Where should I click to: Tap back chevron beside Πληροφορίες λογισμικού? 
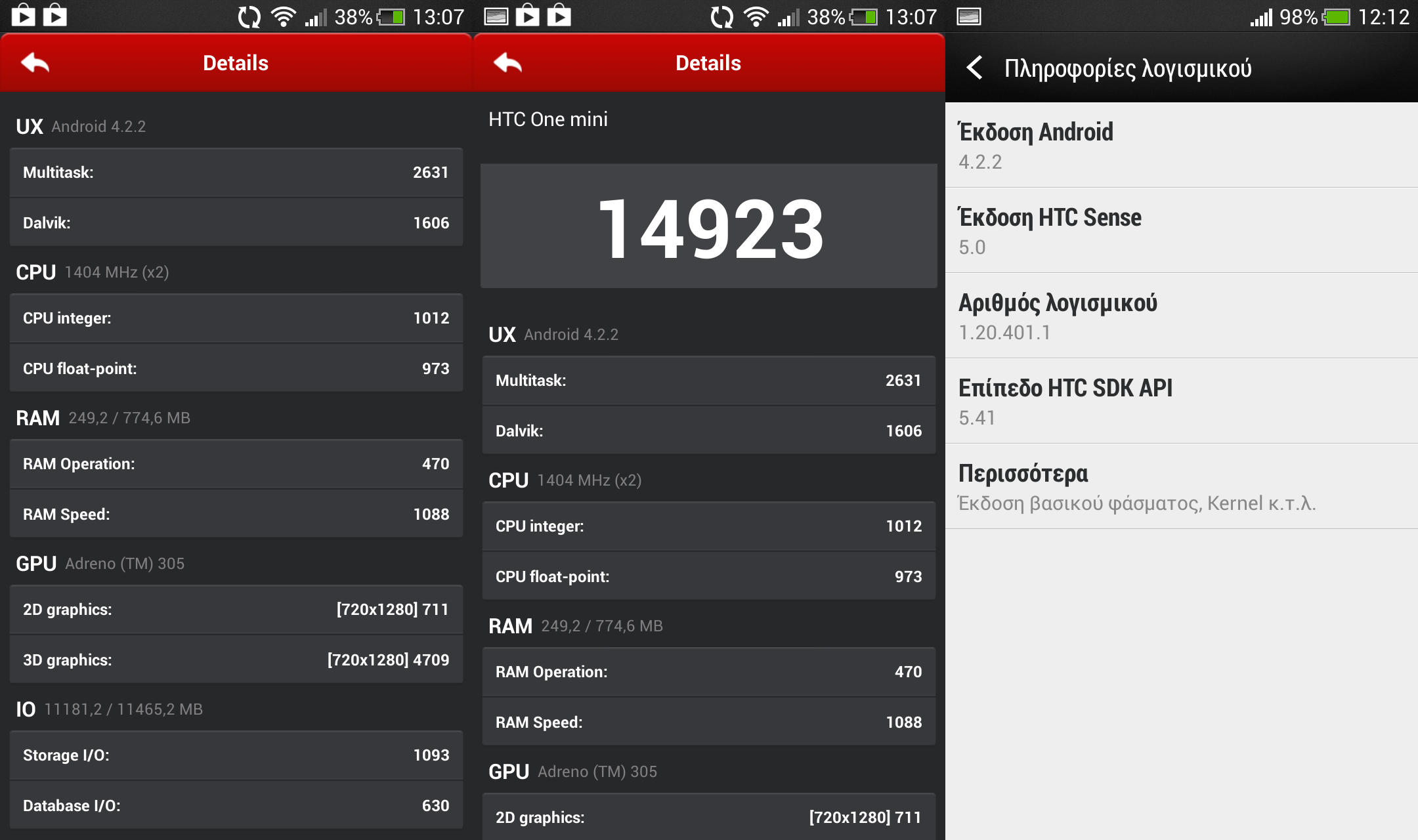click(x=975, y=68)
